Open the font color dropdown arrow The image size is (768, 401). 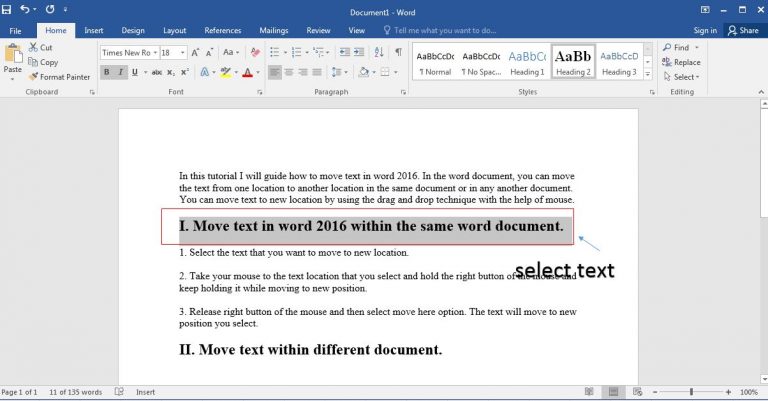(258, 72)
